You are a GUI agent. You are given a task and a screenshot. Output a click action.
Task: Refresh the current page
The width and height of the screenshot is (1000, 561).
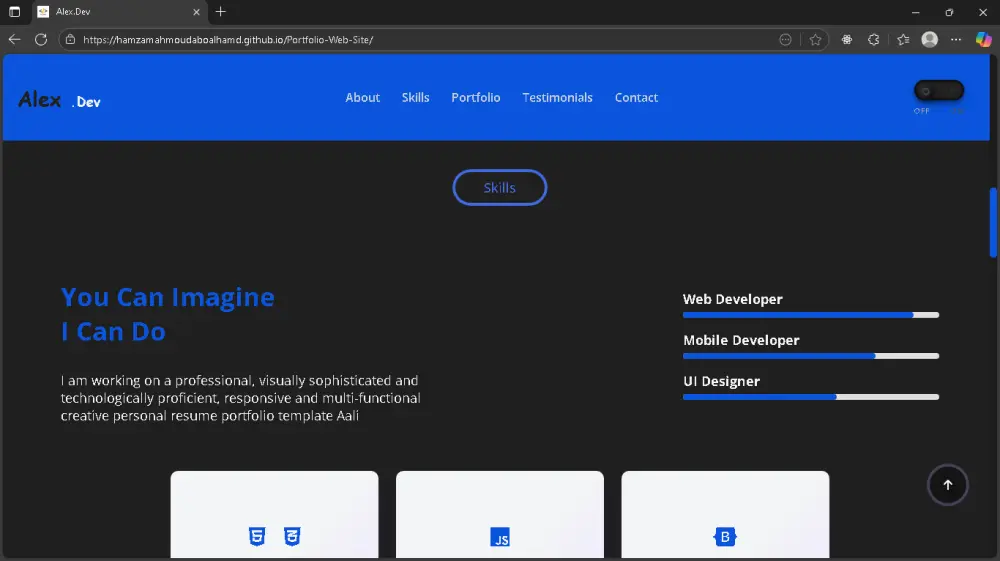tap(41, 40)
